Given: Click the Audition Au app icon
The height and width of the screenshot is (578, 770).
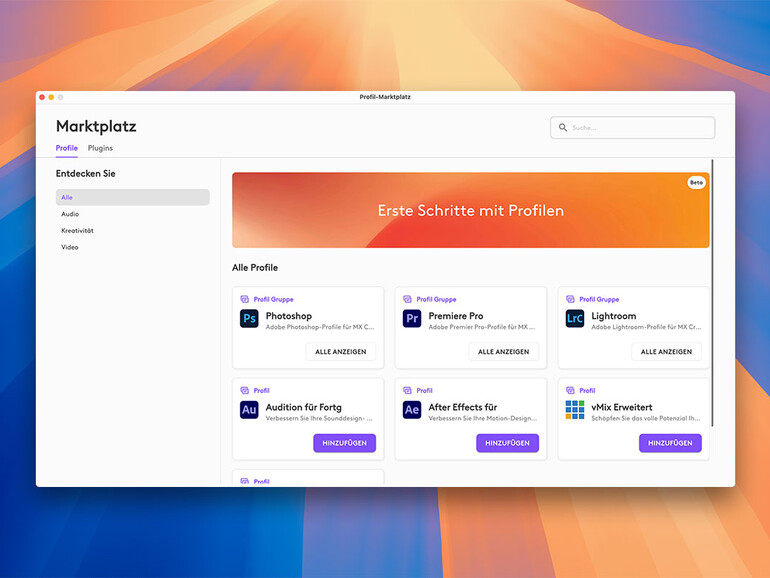Looking at the screenshot, I should [249, 410].
